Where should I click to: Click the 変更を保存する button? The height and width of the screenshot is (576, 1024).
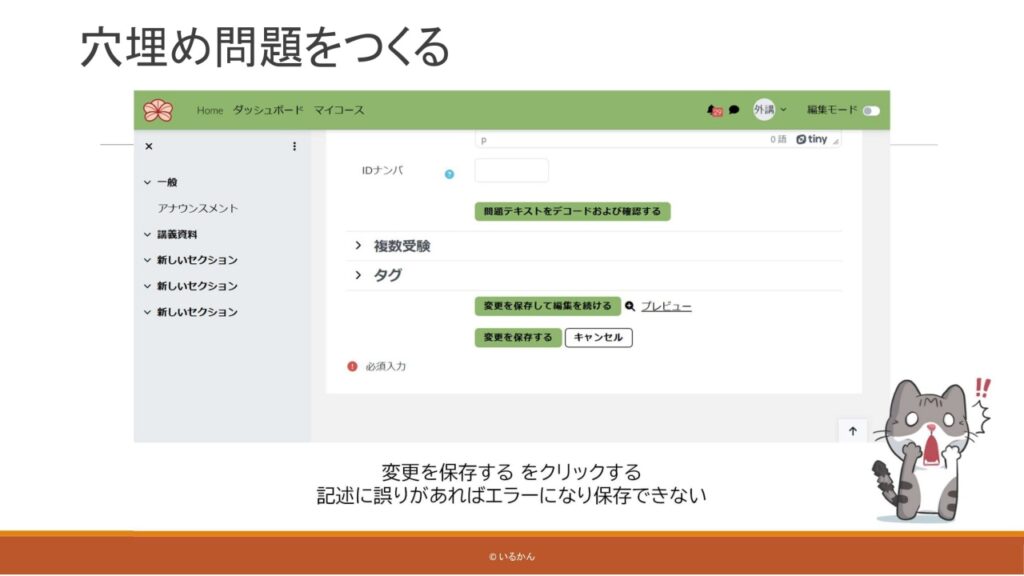(x=517, y=338)
